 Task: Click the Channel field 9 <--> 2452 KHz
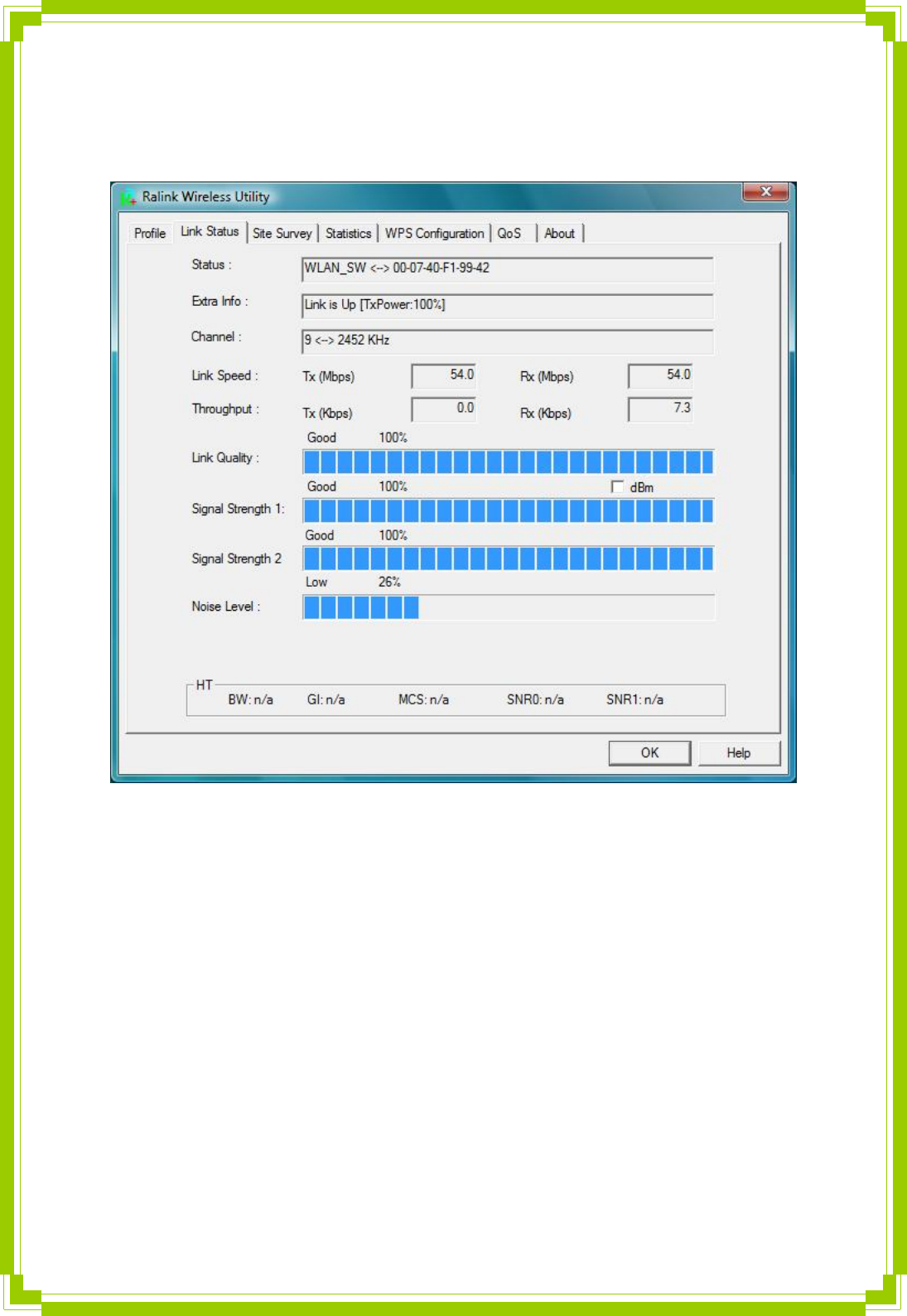[508, 341]
